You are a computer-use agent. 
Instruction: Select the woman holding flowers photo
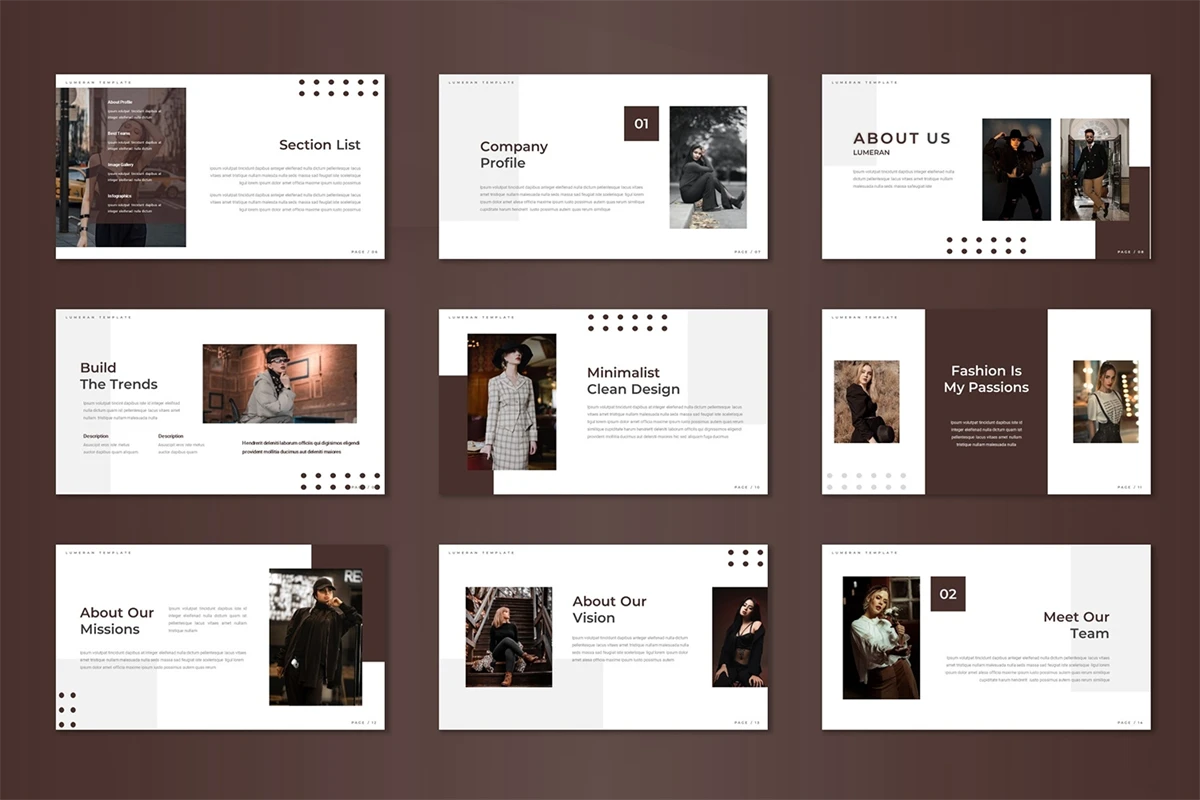click(x=880, y=637)
